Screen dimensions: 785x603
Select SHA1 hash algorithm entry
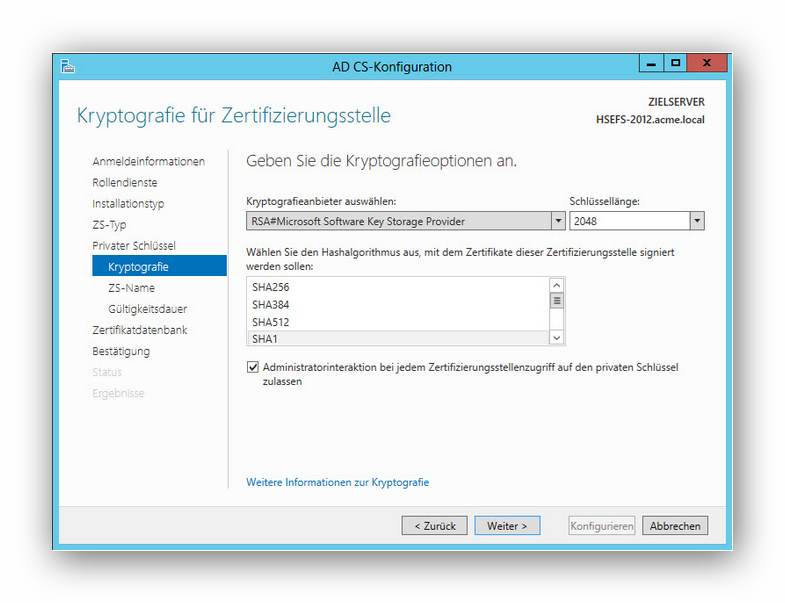pyautogui.click(x=265, y=339)
